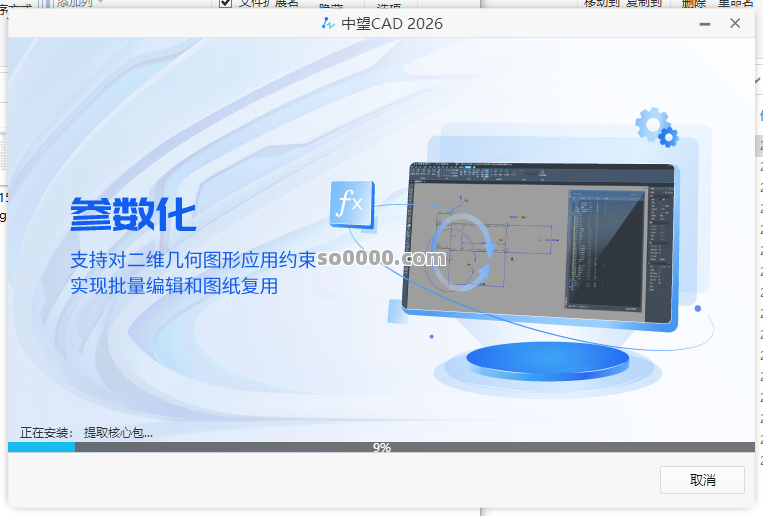Click the line 实现批量编辑和图纸复用
Screen dimensions: 763x516
174,286
